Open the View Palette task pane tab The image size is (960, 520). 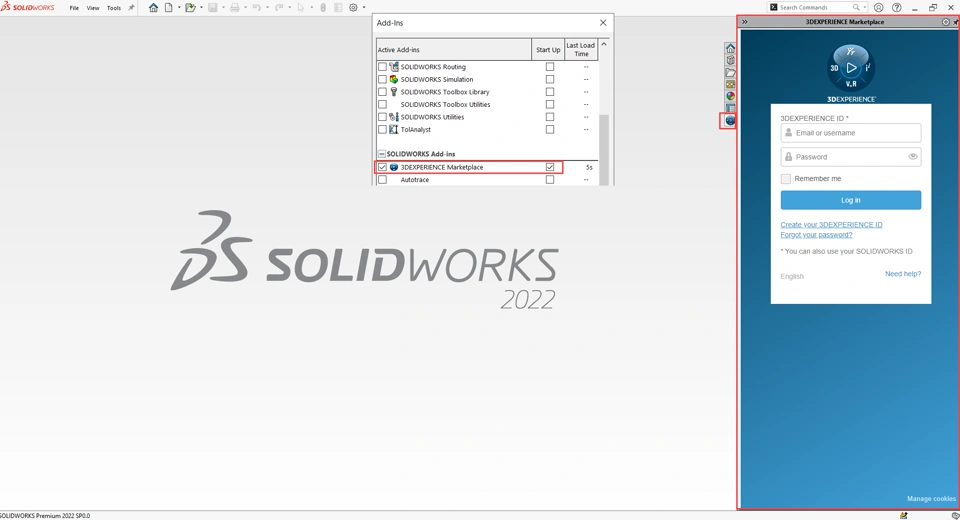(730, 85)
